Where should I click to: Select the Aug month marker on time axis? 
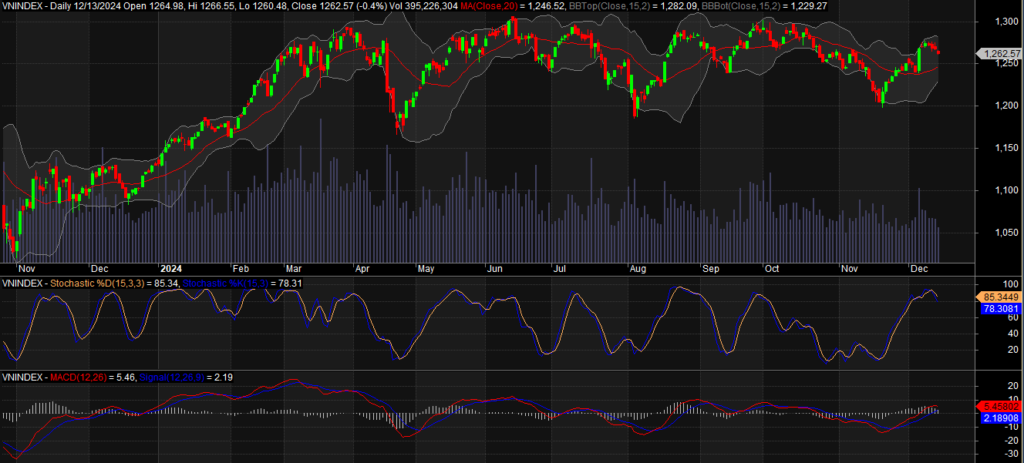[636, 269]
